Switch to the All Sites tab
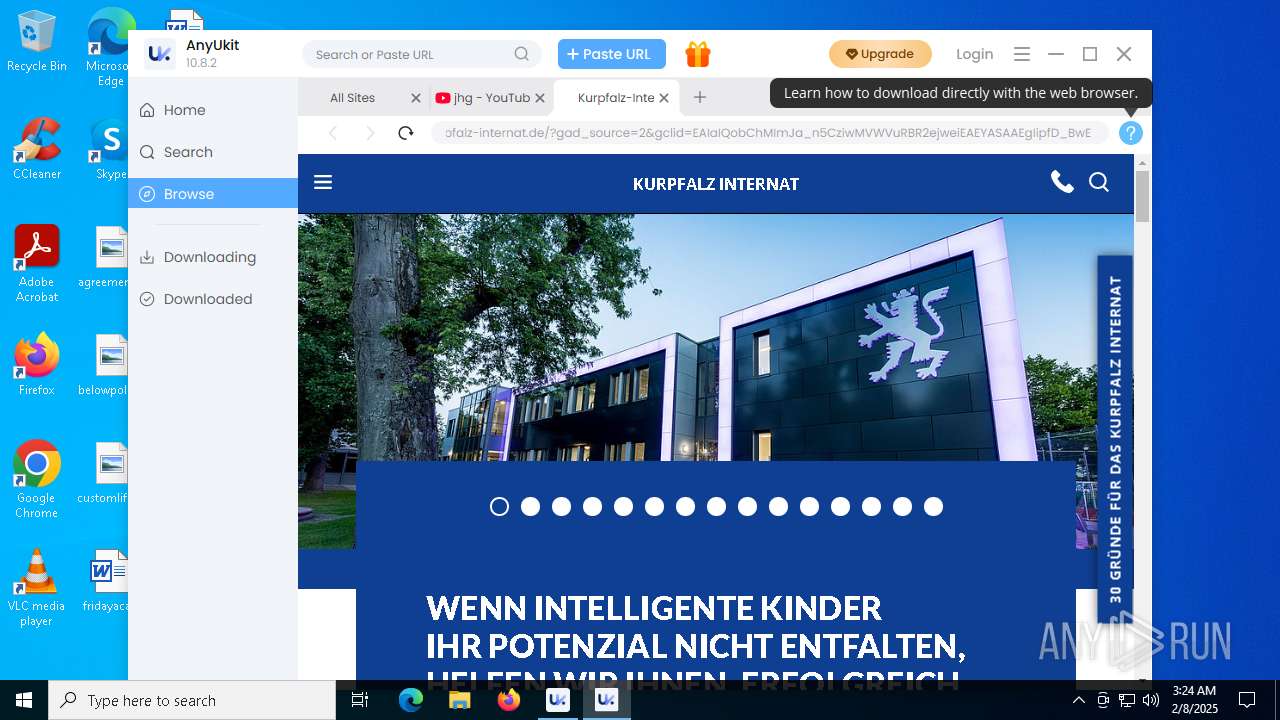Image resolution: width=1280 pixels, height=720 pixels. point(365,98)
